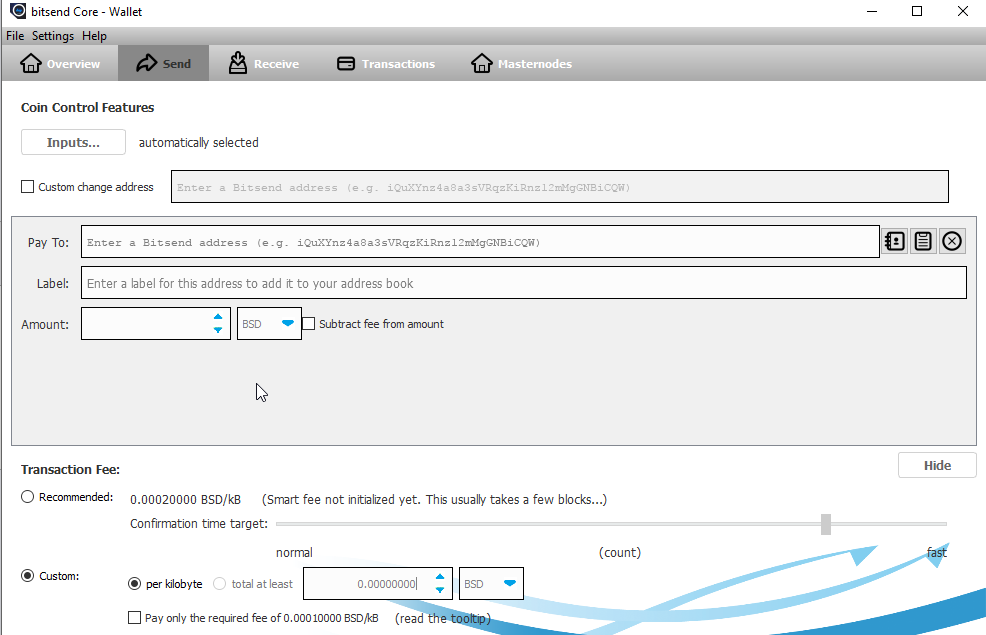The height and width of the screenshot is (635, 986).
Task: Click the 'Coin Control Features' heading
Action: (87, 108)
